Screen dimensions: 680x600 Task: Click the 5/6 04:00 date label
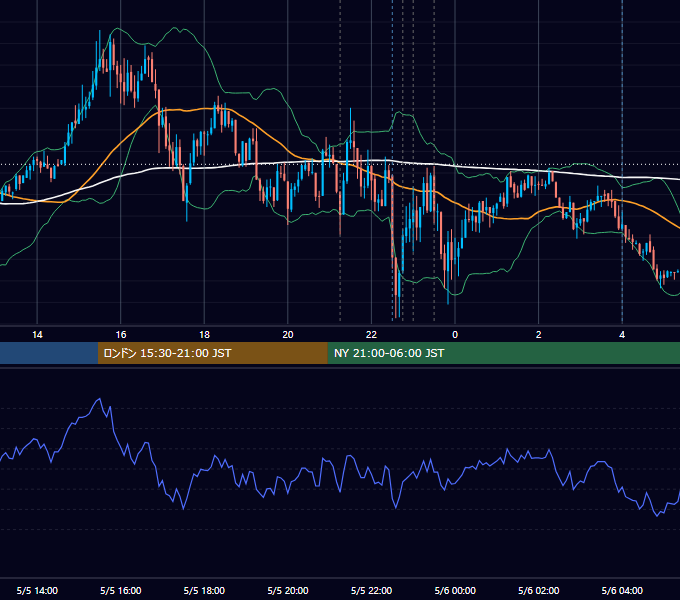click(x=622, y=590)
